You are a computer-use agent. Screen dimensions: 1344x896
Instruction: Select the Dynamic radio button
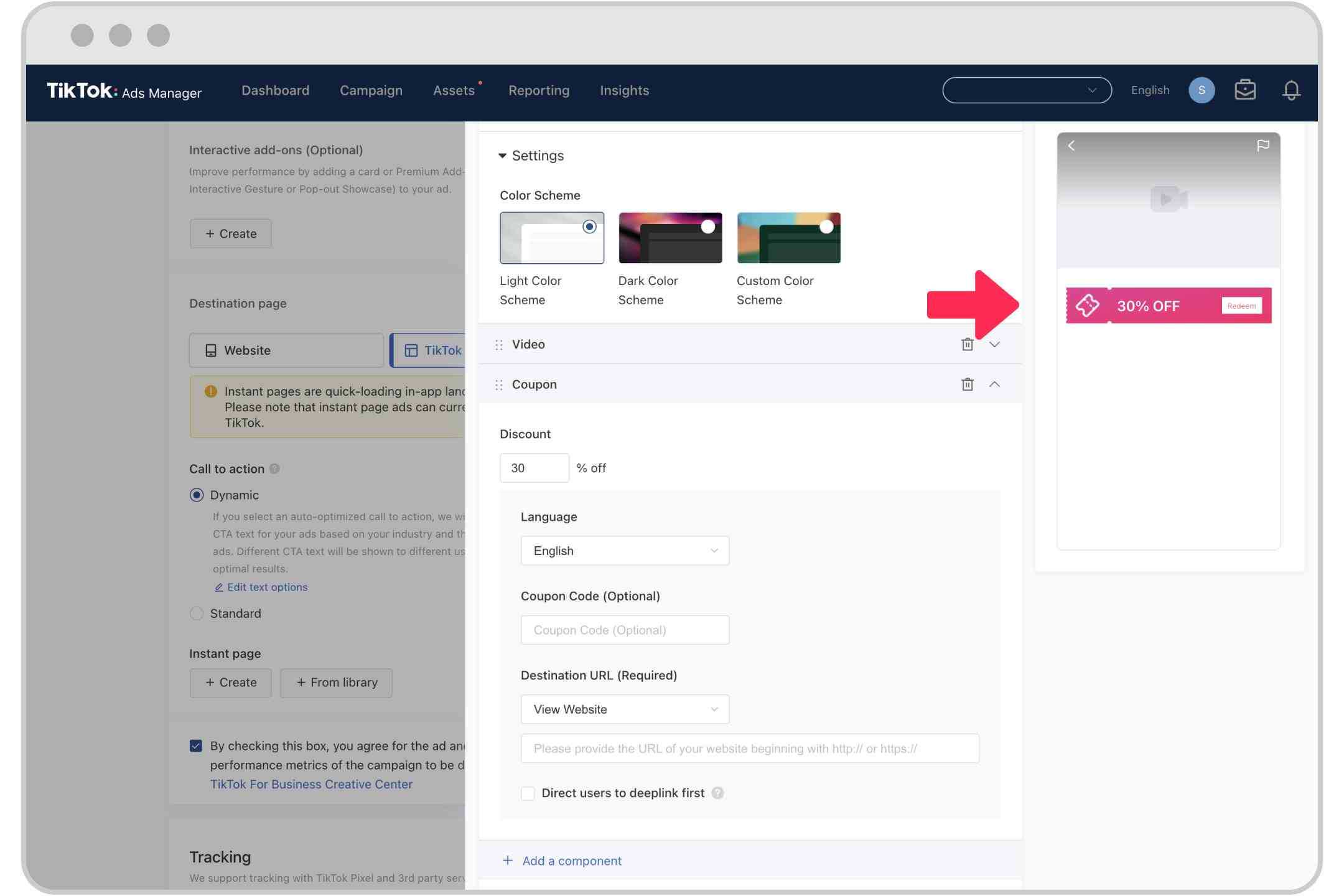[x=197, y=494]
